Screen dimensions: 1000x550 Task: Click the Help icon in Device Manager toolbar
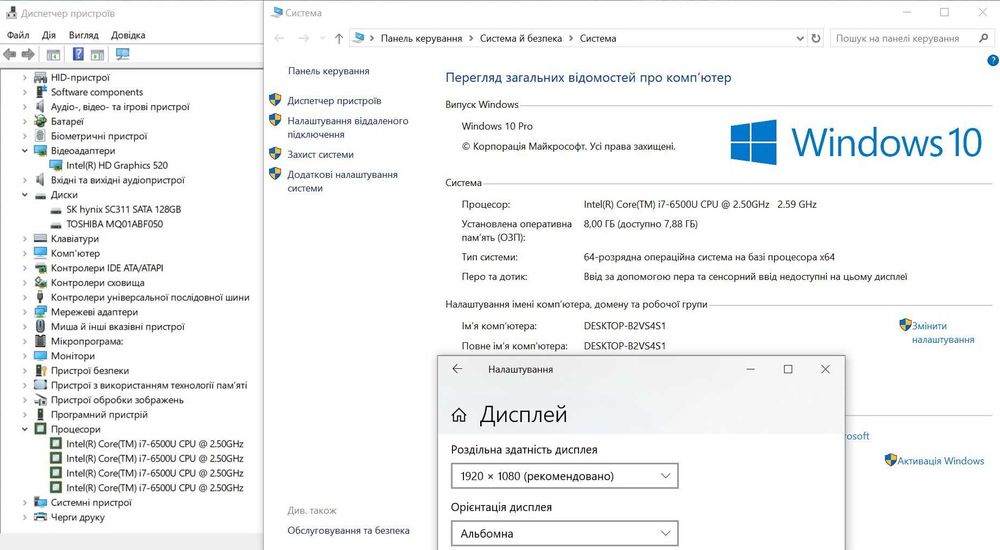point(78,54)
